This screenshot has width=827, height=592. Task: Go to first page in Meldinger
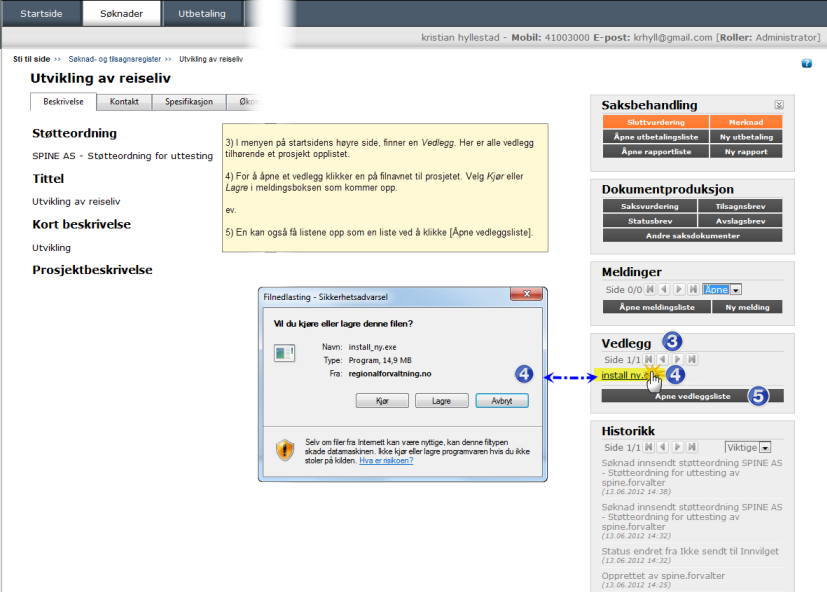(650, 289)
